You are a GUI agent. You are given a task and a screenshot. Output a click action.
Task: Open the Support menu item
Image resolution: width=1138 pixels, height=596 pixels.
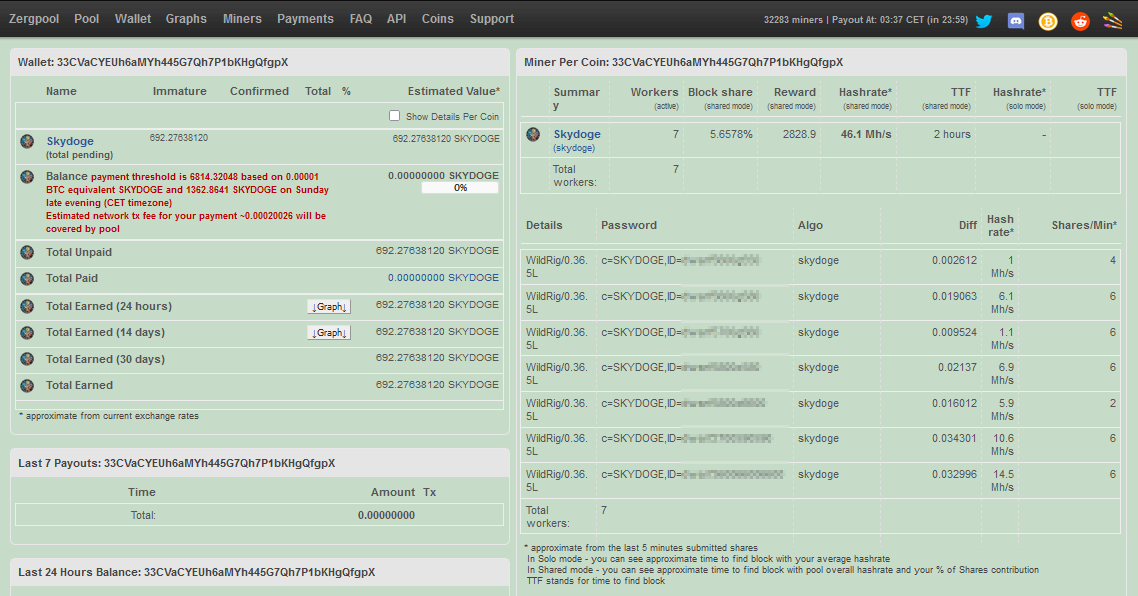coord(491,19)
